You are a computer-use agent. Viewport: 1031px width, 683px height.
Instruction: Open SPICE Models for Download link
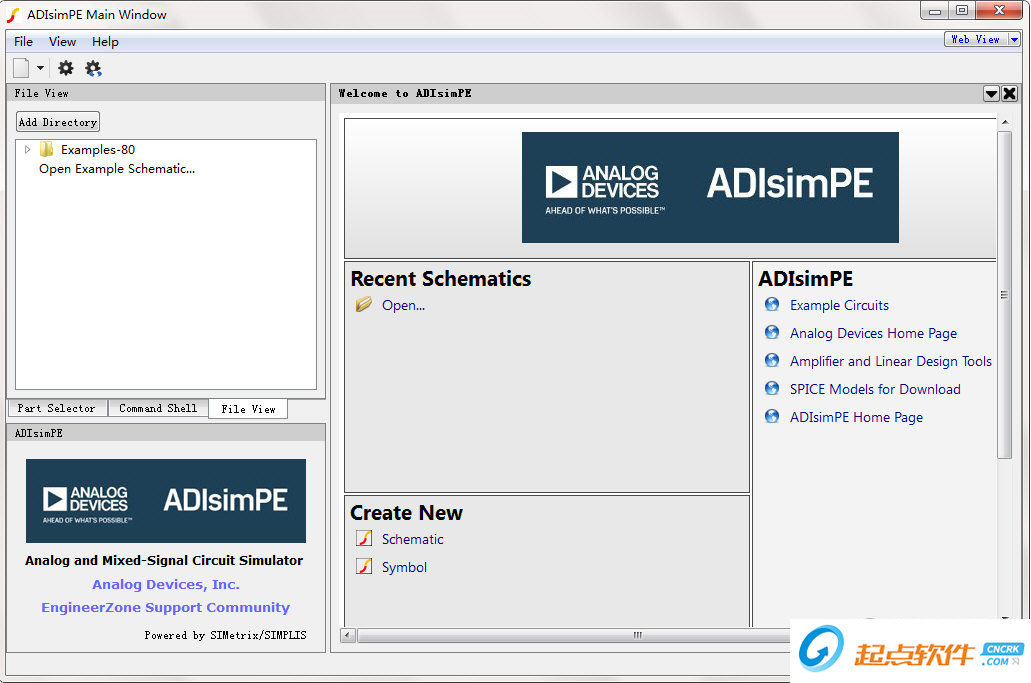point(875,389)
